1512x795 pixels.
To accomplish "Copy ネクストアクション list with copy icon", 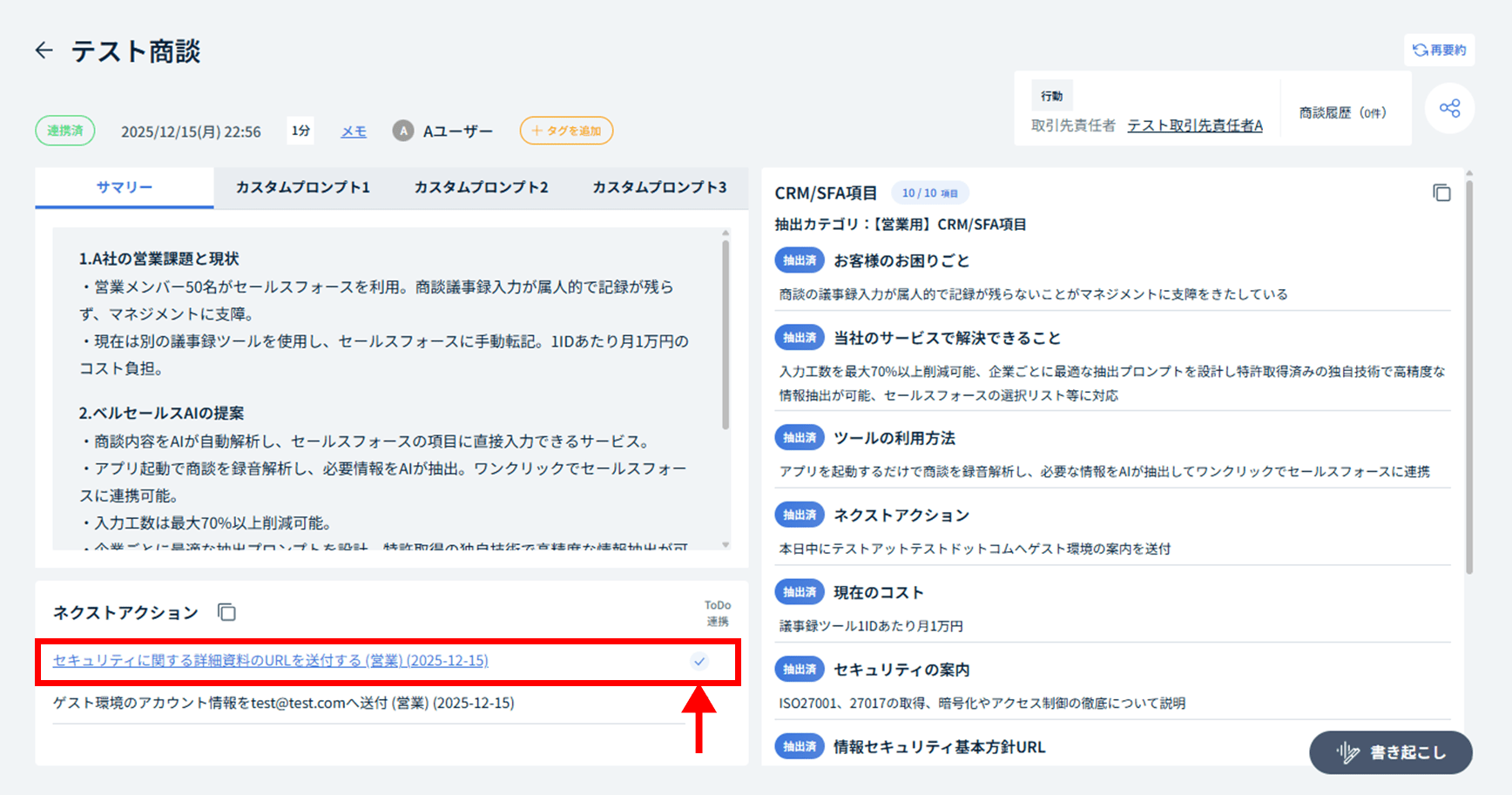I will coord(226,612).
